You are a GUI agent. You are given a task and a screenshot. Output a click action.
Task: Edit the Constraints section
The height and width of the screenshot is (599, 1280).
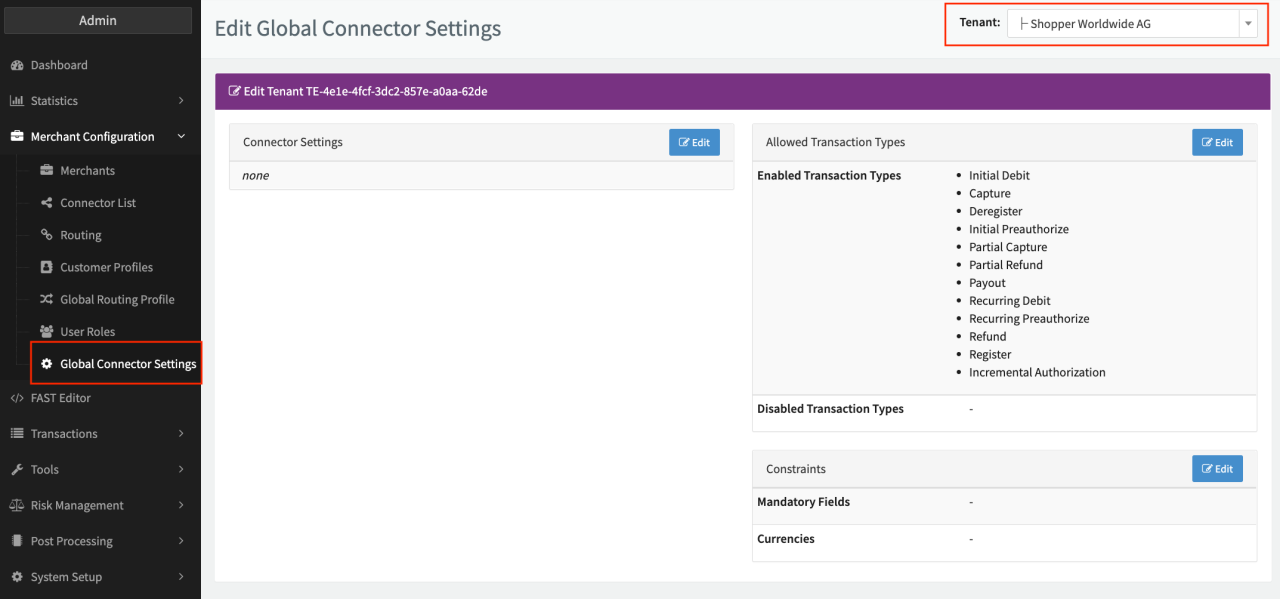1217,469
